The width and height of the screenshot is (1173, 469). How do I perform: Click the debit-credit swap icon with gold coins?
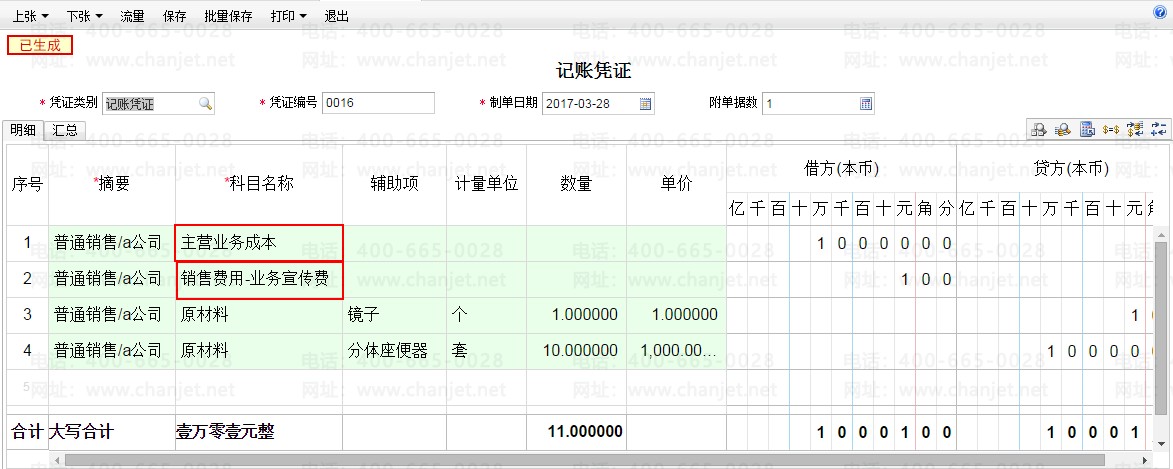click(1135, 129)
